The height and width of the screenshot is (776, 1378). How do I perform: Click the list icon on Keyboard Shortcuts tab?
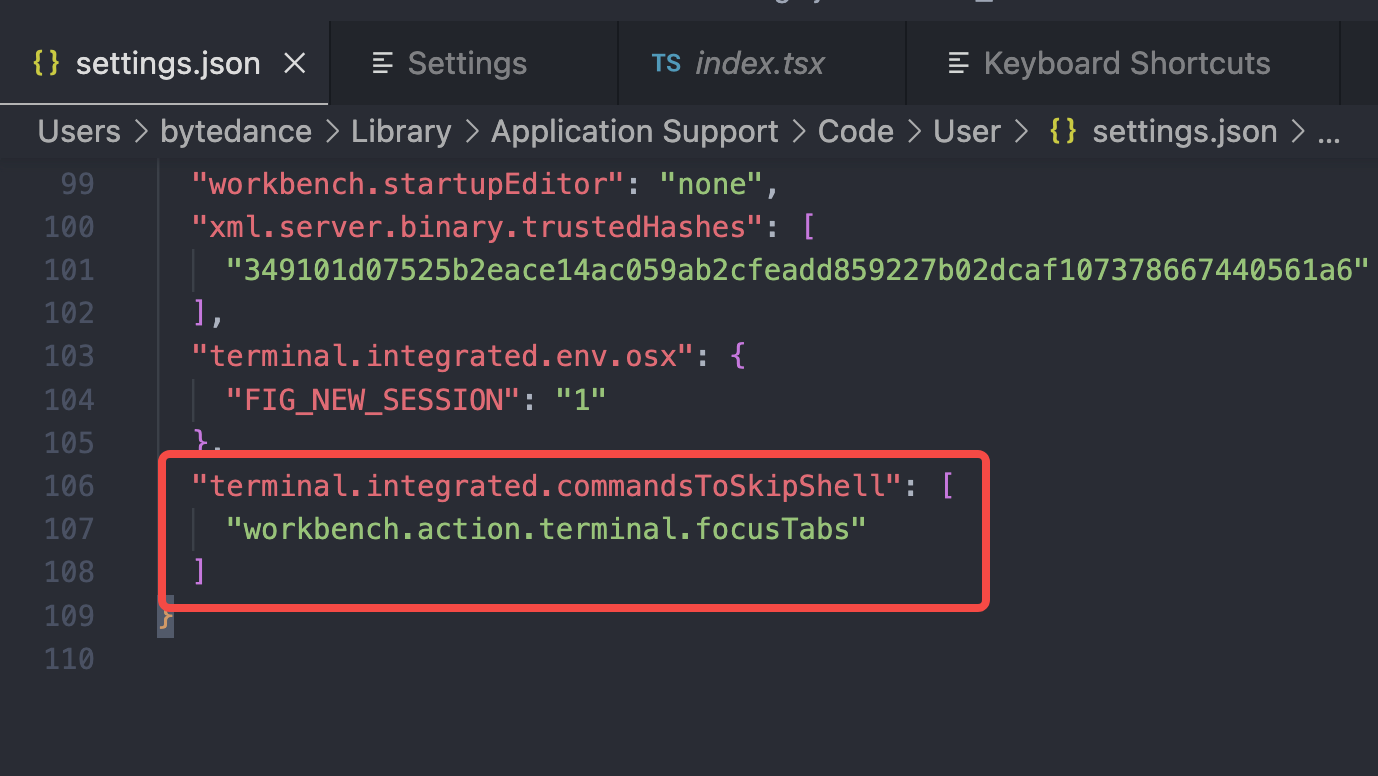(x=958, y=62)
